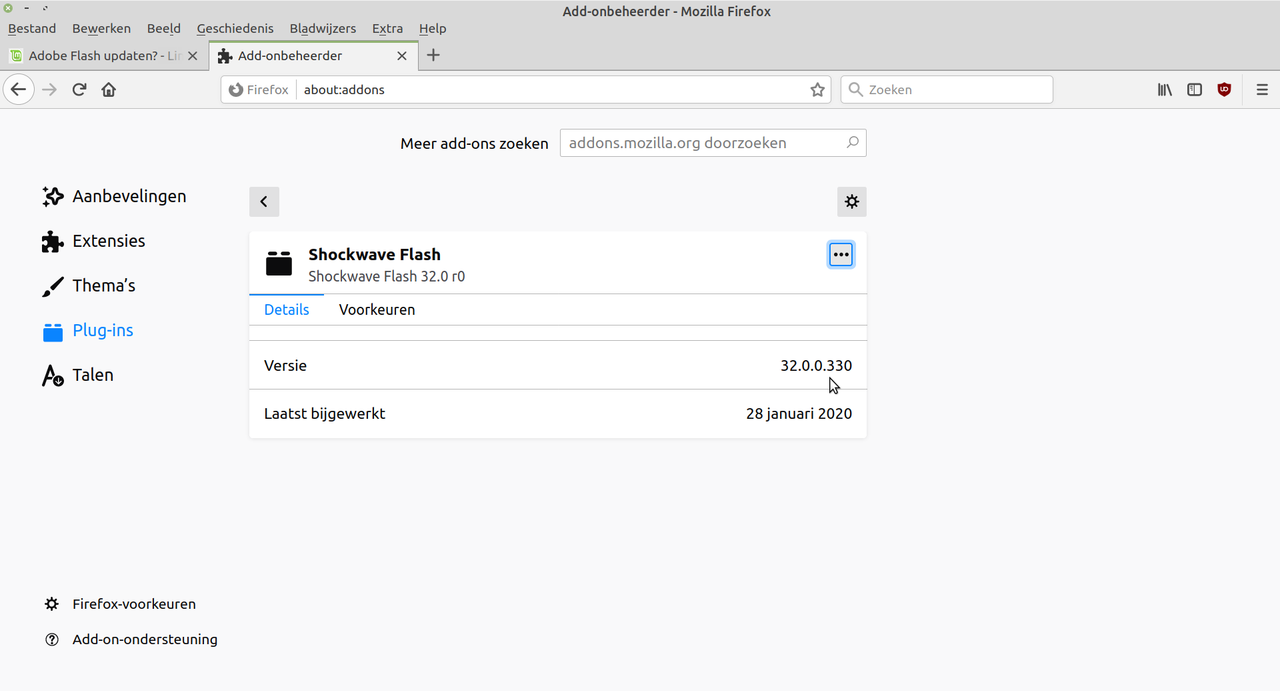Focus the addons.mozilla.org doorzoeken field
The image size is (1280, 691).
pyautogui.click(x=713, y=142)
